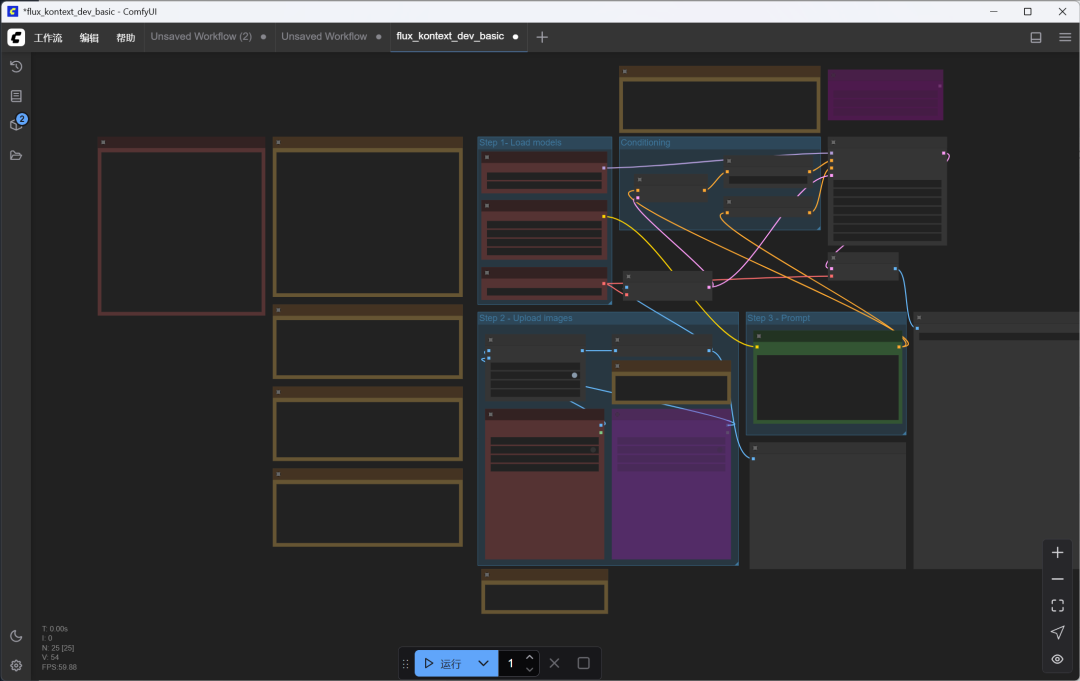Click the ComfyUI app icon in the title bar
The image size is (1080, 681).
[x=12, y=12]
